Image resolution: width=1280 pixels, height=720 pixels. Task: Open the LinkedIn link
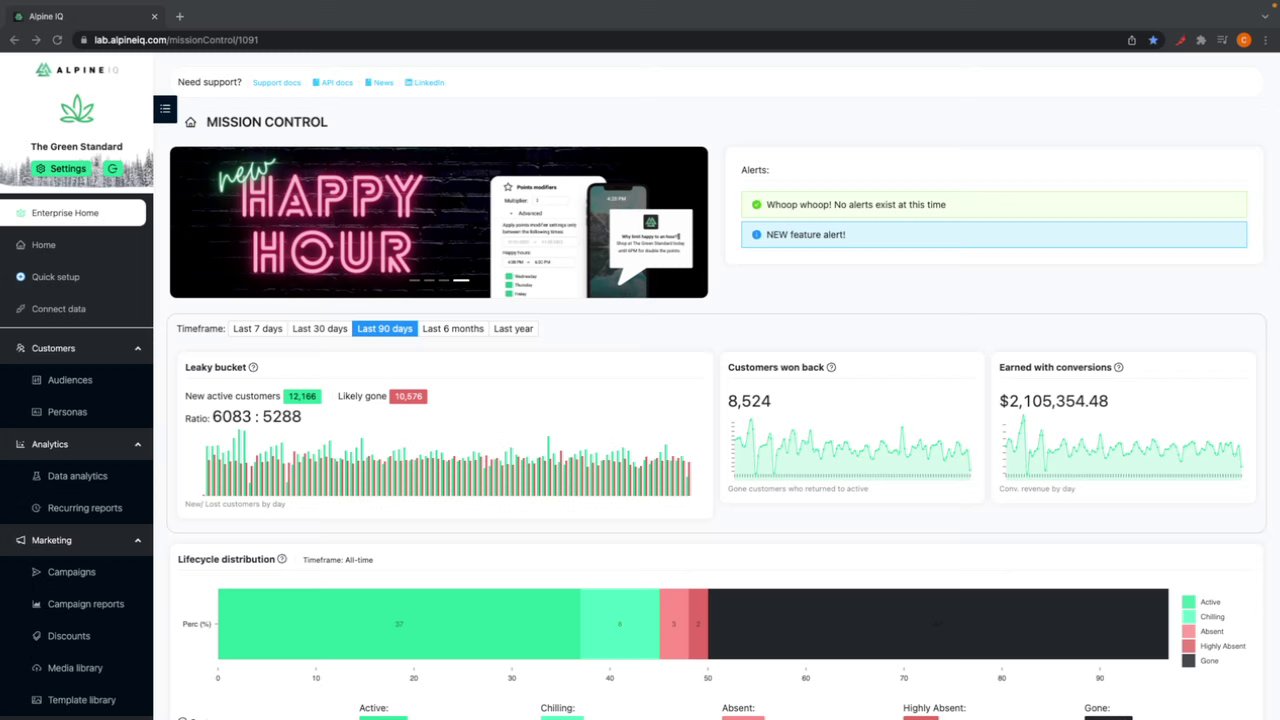[424, 83]
